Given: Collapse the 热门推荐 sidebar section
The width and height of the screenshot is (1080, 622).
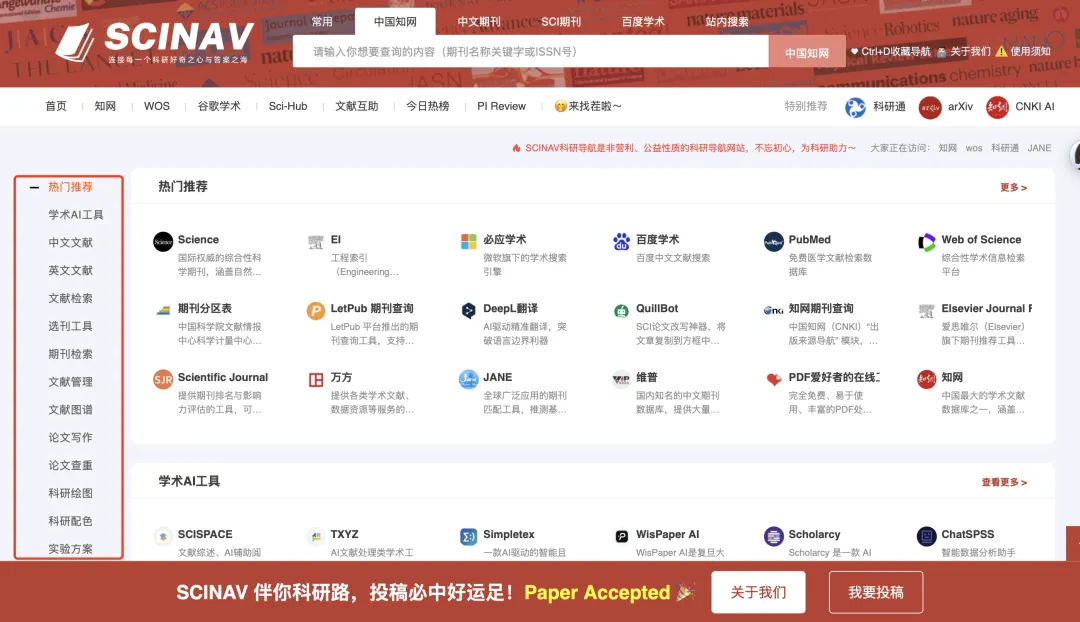Looking at the screenshot, I should (x=34, y=187).
